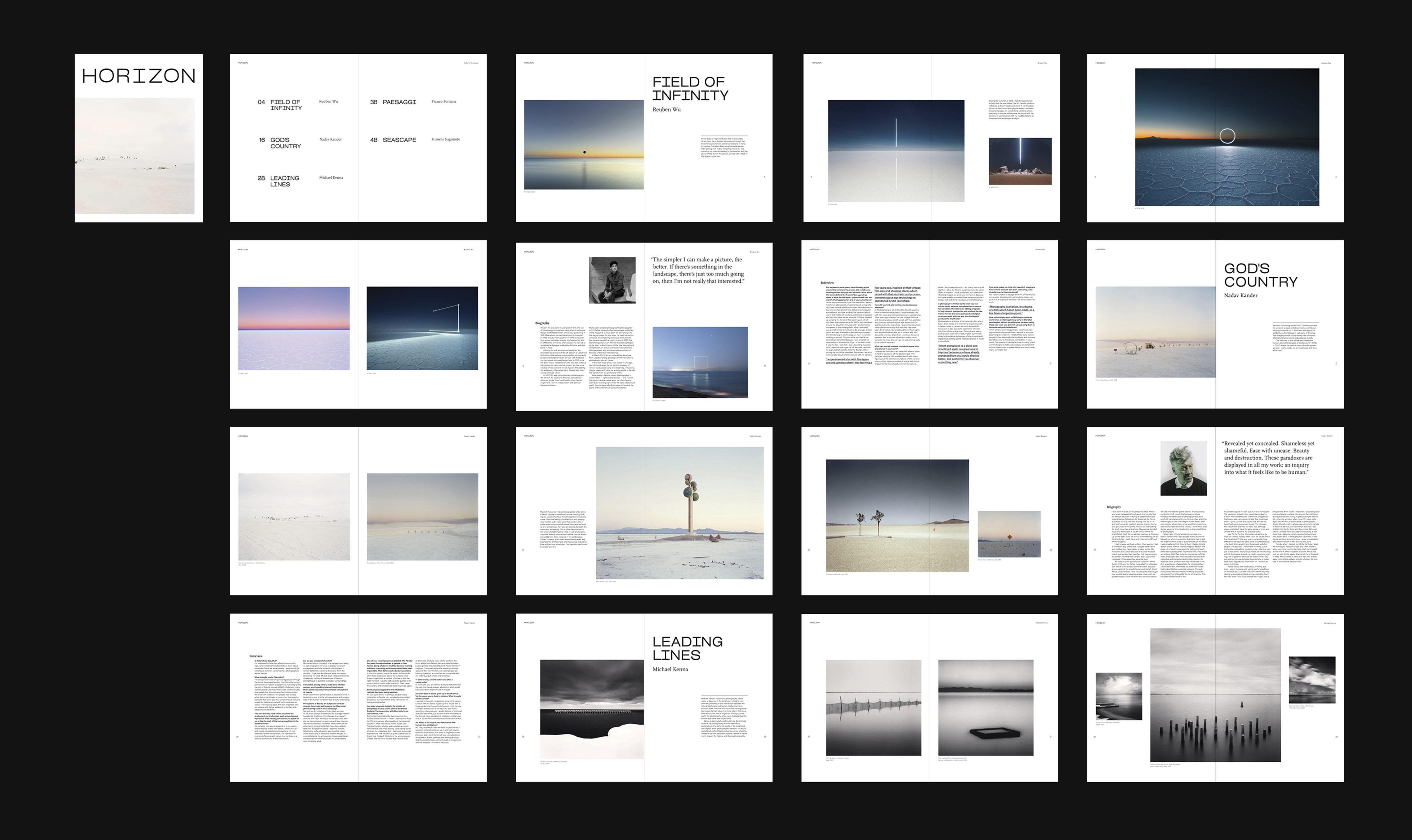
Task: Select the Reuben Wu portrait photo
Action: point(612,280)
